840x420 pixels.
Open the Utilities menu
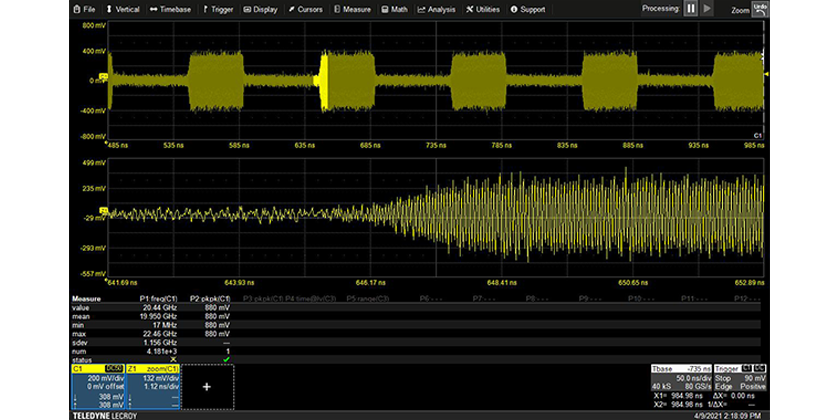[x=484, y=9]
